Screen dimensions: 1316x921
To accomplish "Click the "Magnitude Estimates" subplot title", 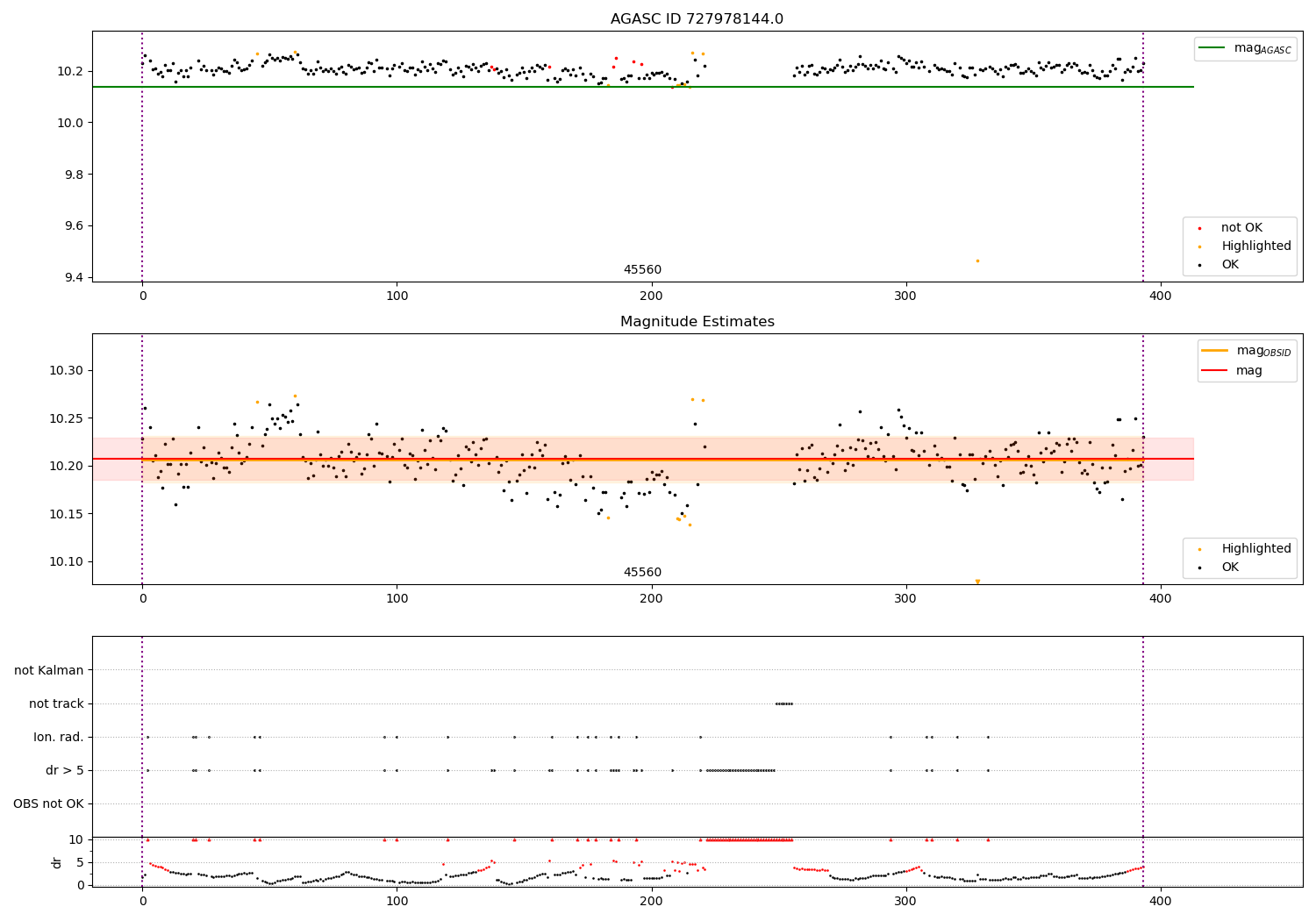I will click(x=697, y=322).
